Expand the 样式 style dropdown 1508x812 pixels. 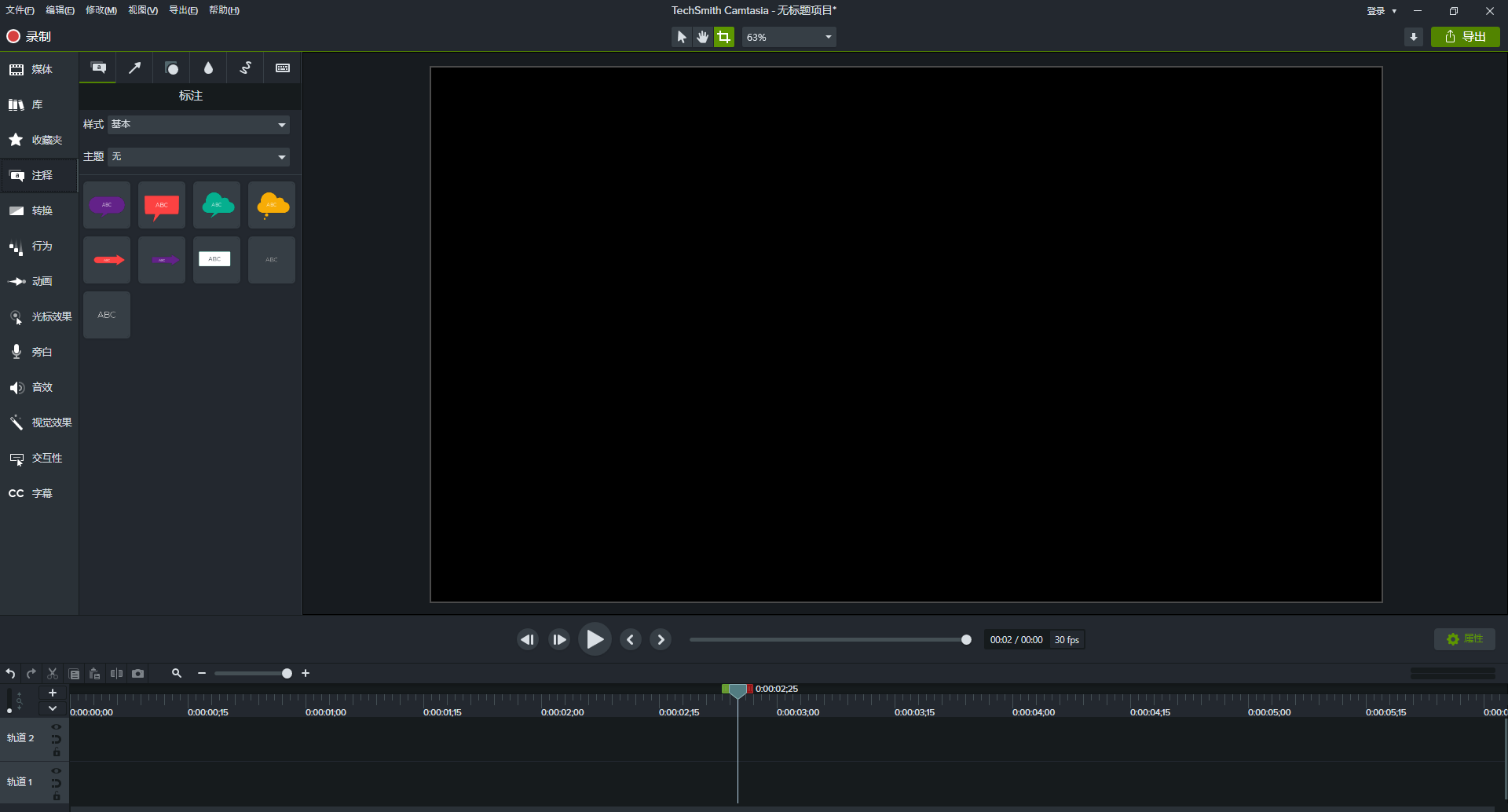pyautogui.click(x=199, y=125)
